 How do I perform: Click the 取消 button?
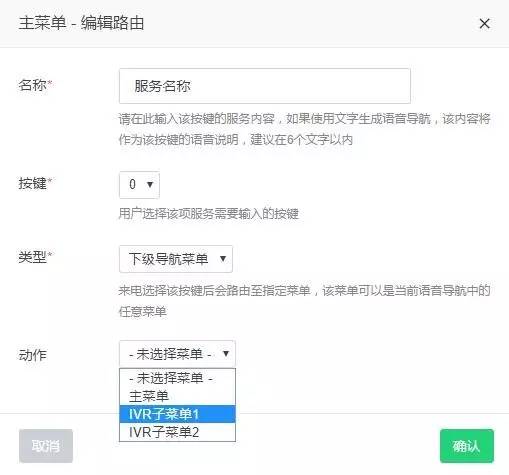click(x=46, y=446)
